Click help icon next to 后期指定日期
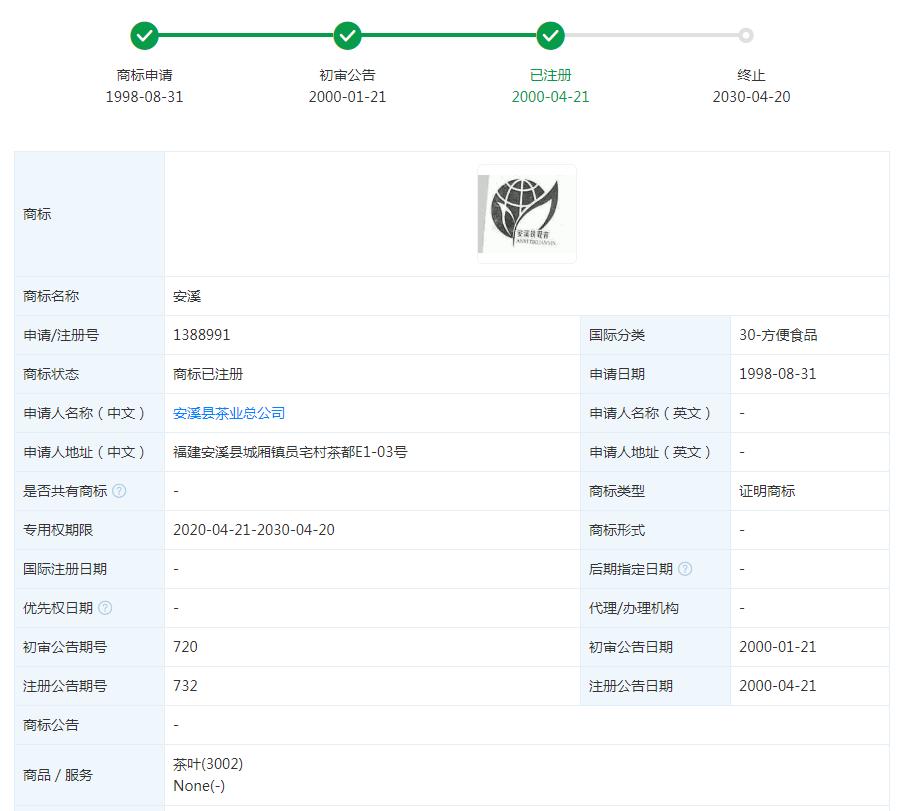Image resolution: width=912 pixels, height=811 pixels. [685, 569]
